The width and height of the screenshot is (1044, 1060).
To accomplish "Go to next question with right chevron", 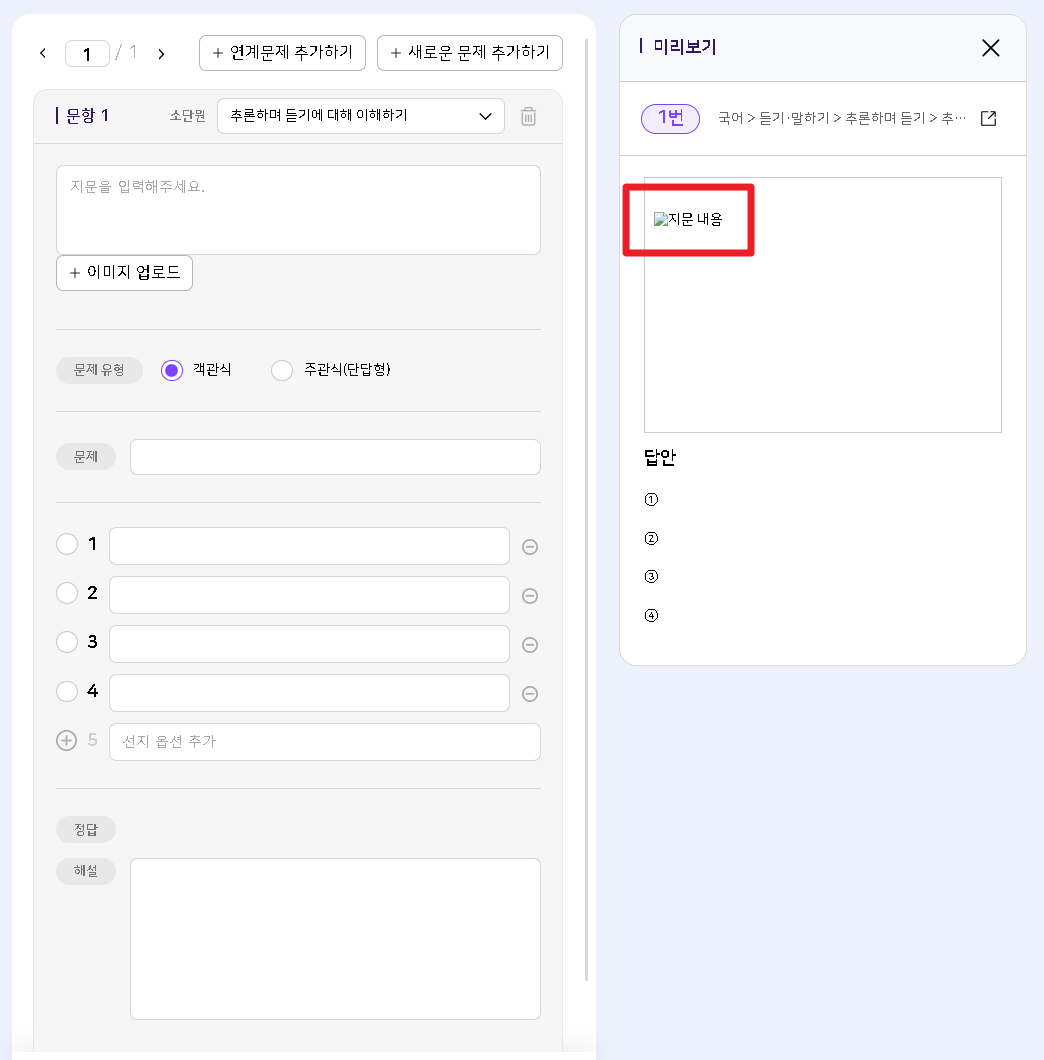I will [161, 54].
